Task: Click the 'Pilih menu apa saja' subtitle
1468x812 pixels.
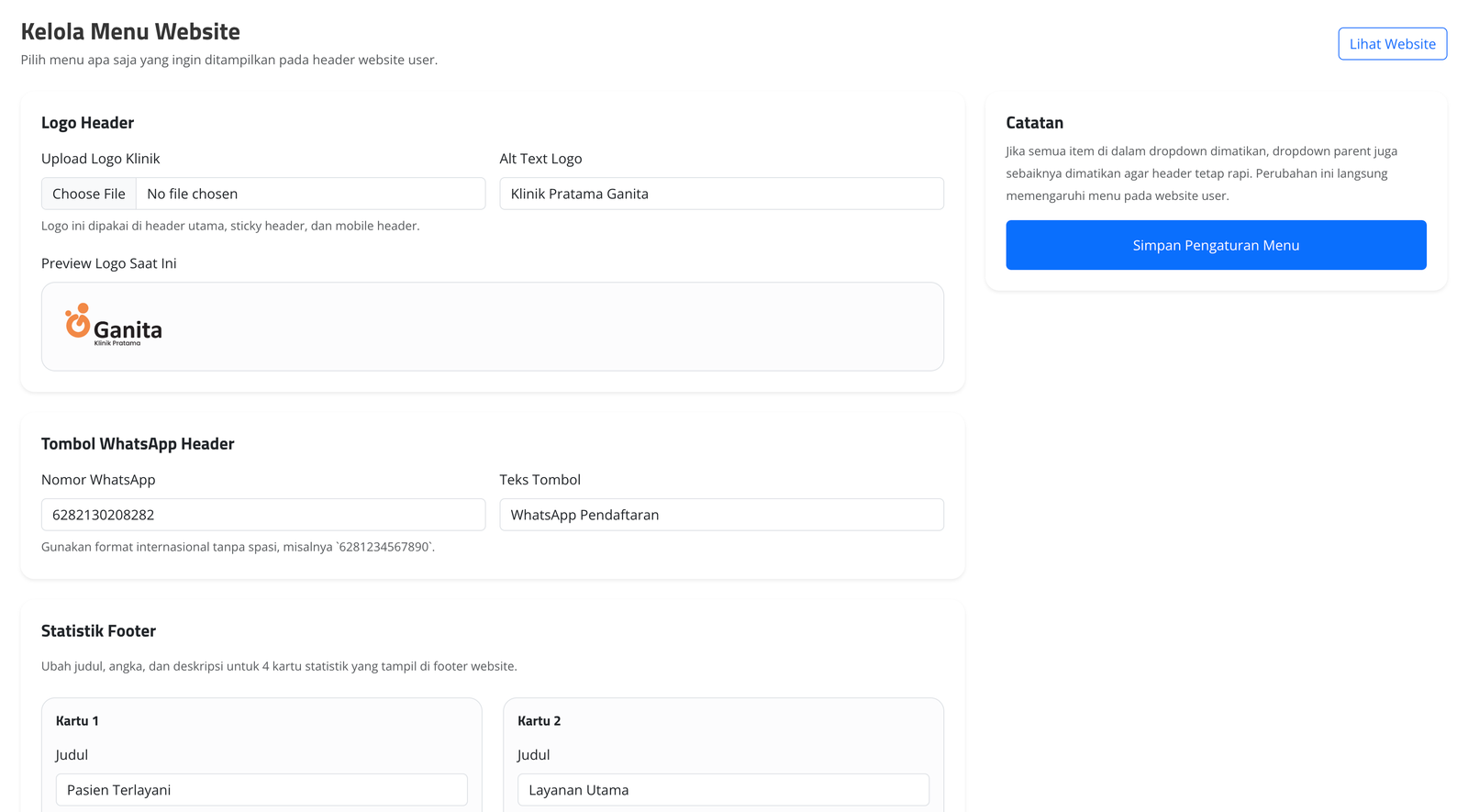Action: [229, 60]
